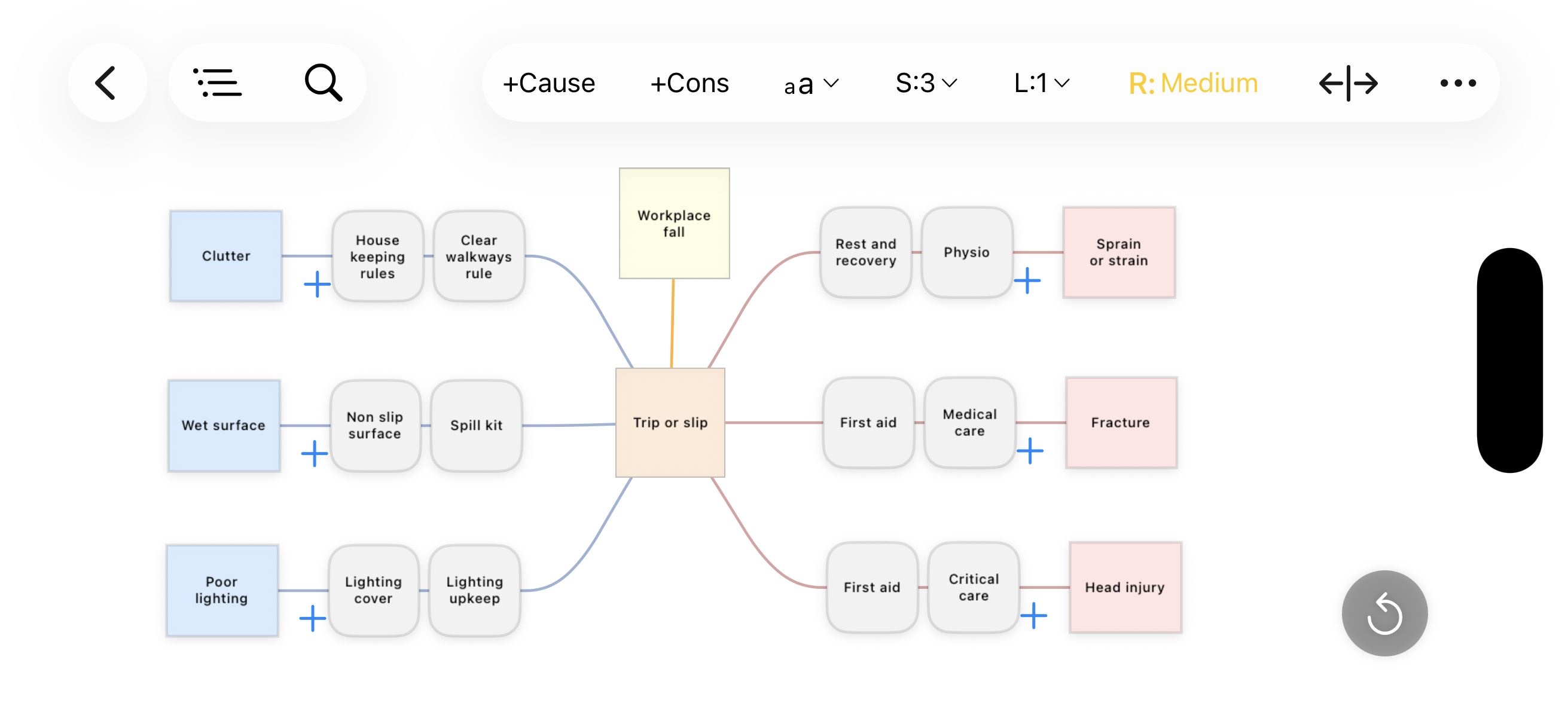
Task: Click the +Cons toolbar item
Action: click(x=689, y=83)
